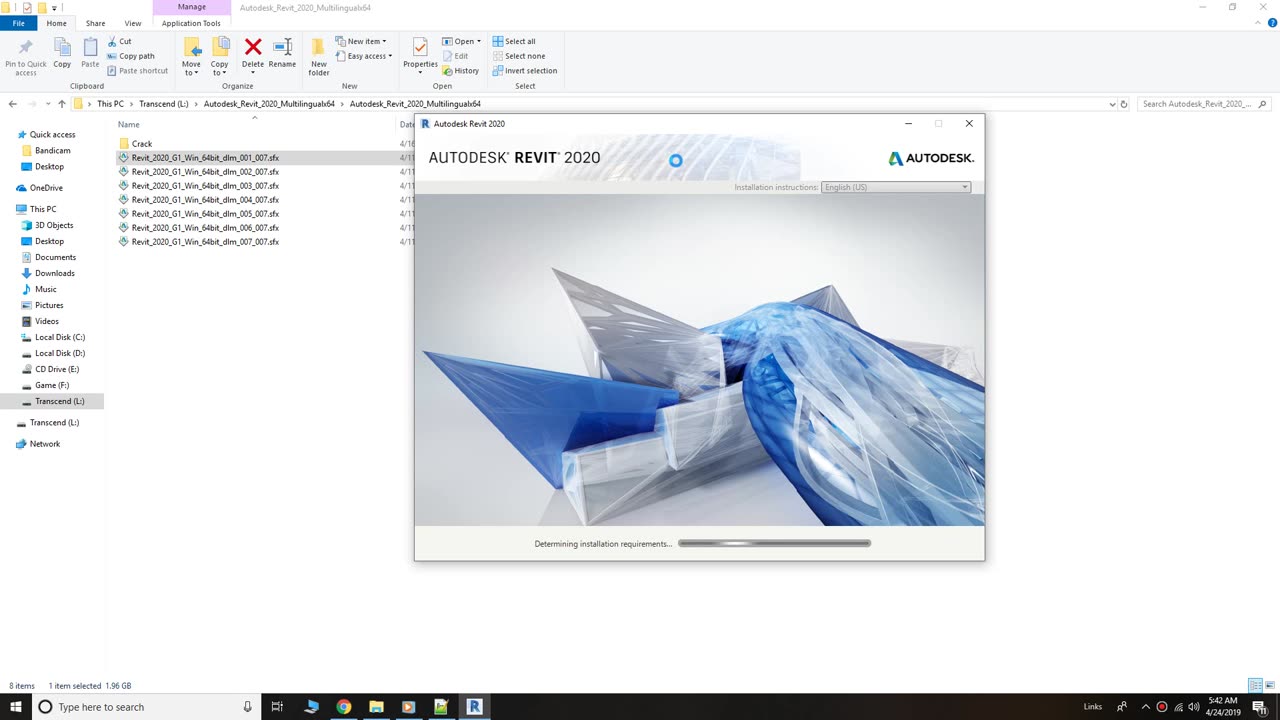Open the Application Tools tab

pyautogui.click(x=191, y=23)
